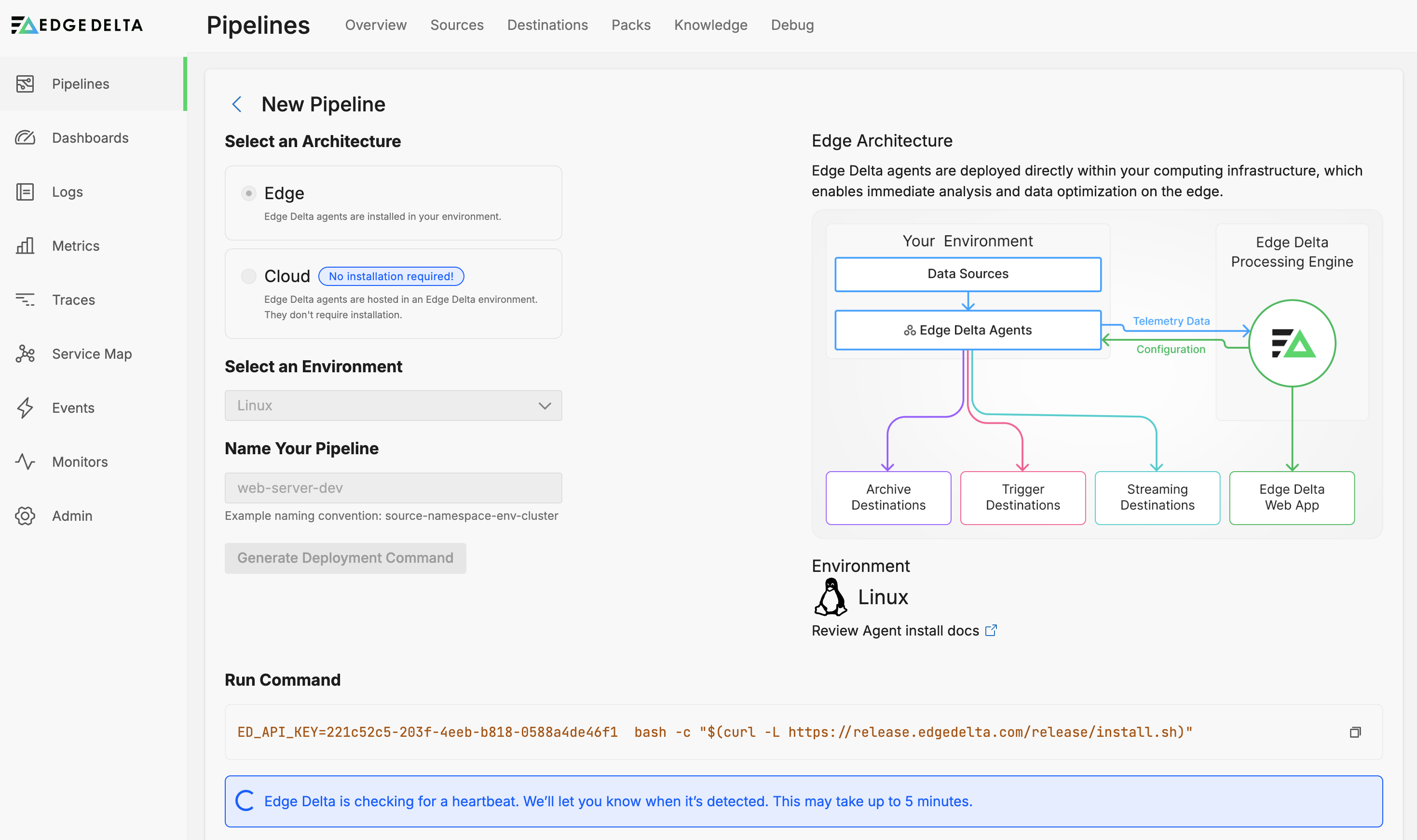Click the Edge Delta Processing Engine logo circle
Screen dimensions: 1417x840
pyautogui.click(x=1292, y=343)
